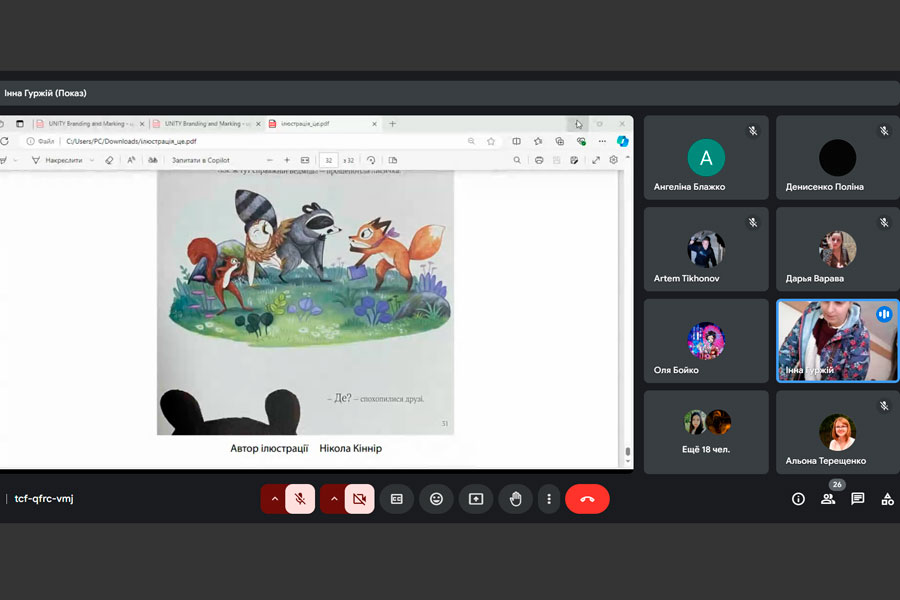Click the PDF viewer vertical scrollbar
This screenshot has width=900, height=600.
(x=627, y=300)
